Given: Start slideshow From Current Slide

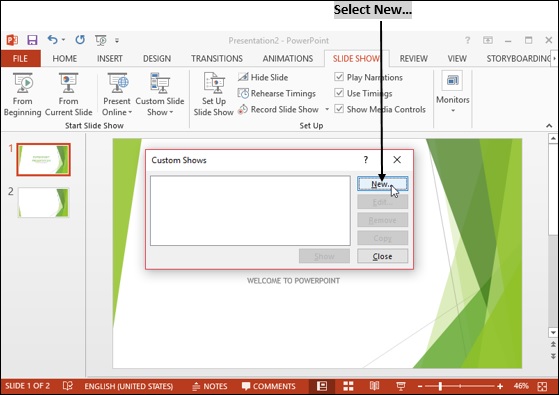Looking at the screenshot, I should (68, 94).
